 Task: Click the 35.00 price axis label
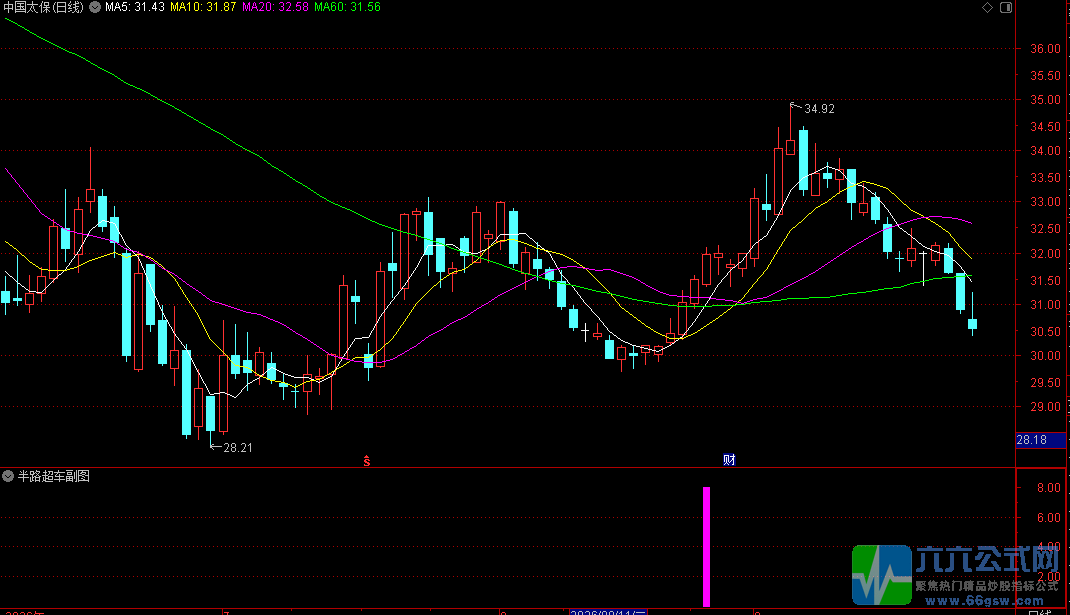point(1045,100)
